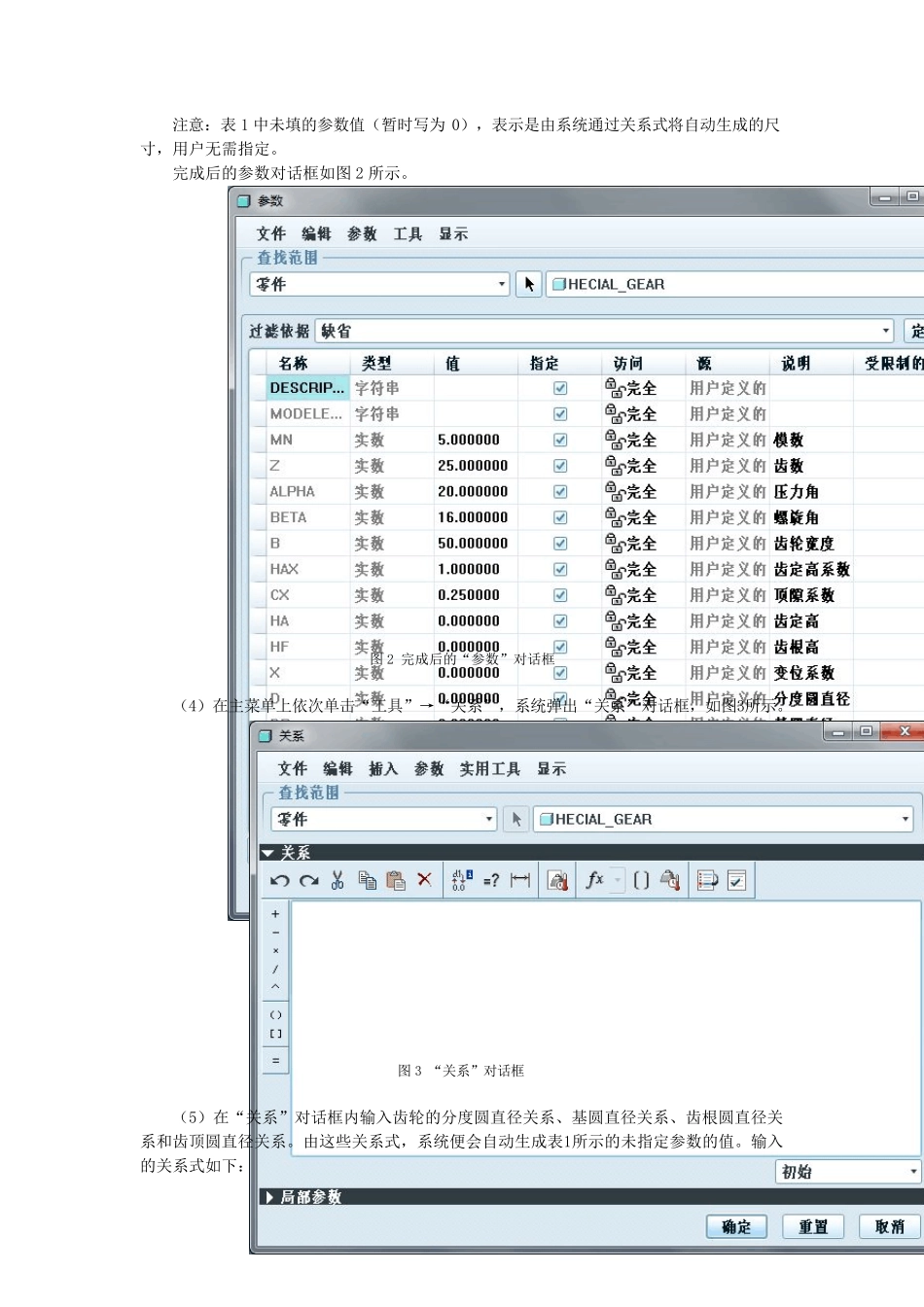Click 值 column header in parameter table

452,363
